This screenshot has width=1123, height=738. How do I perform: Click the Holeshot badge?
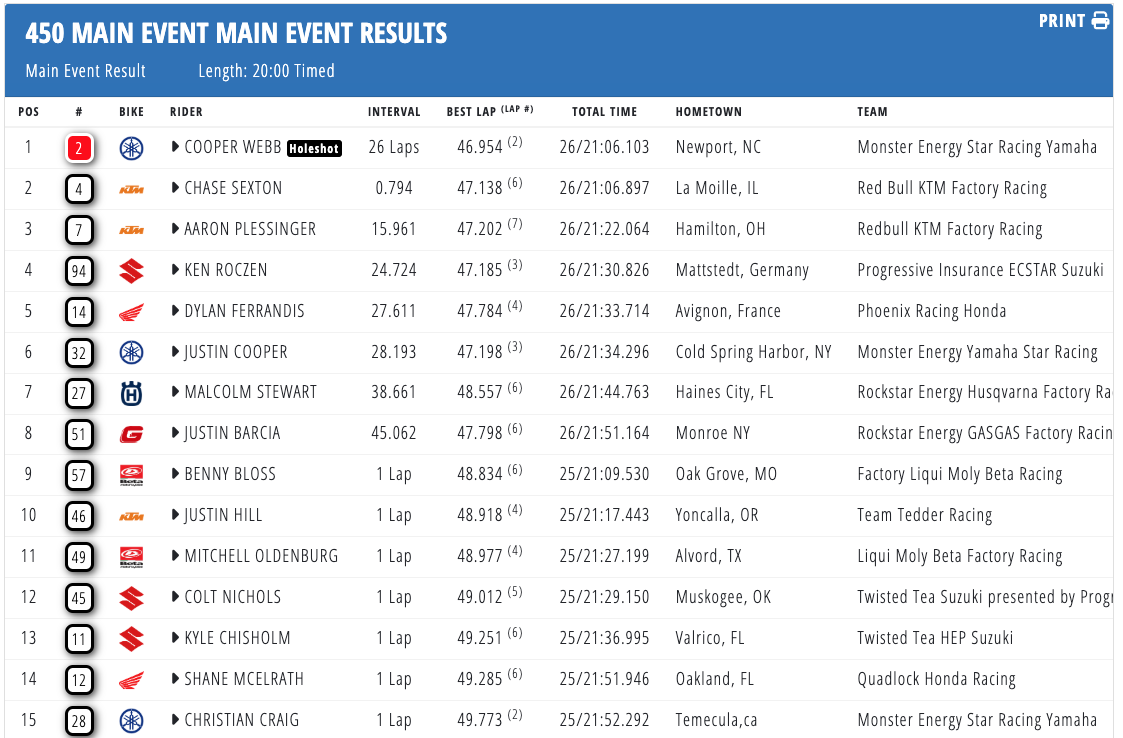pyautogui.click(x=314, y=148)
